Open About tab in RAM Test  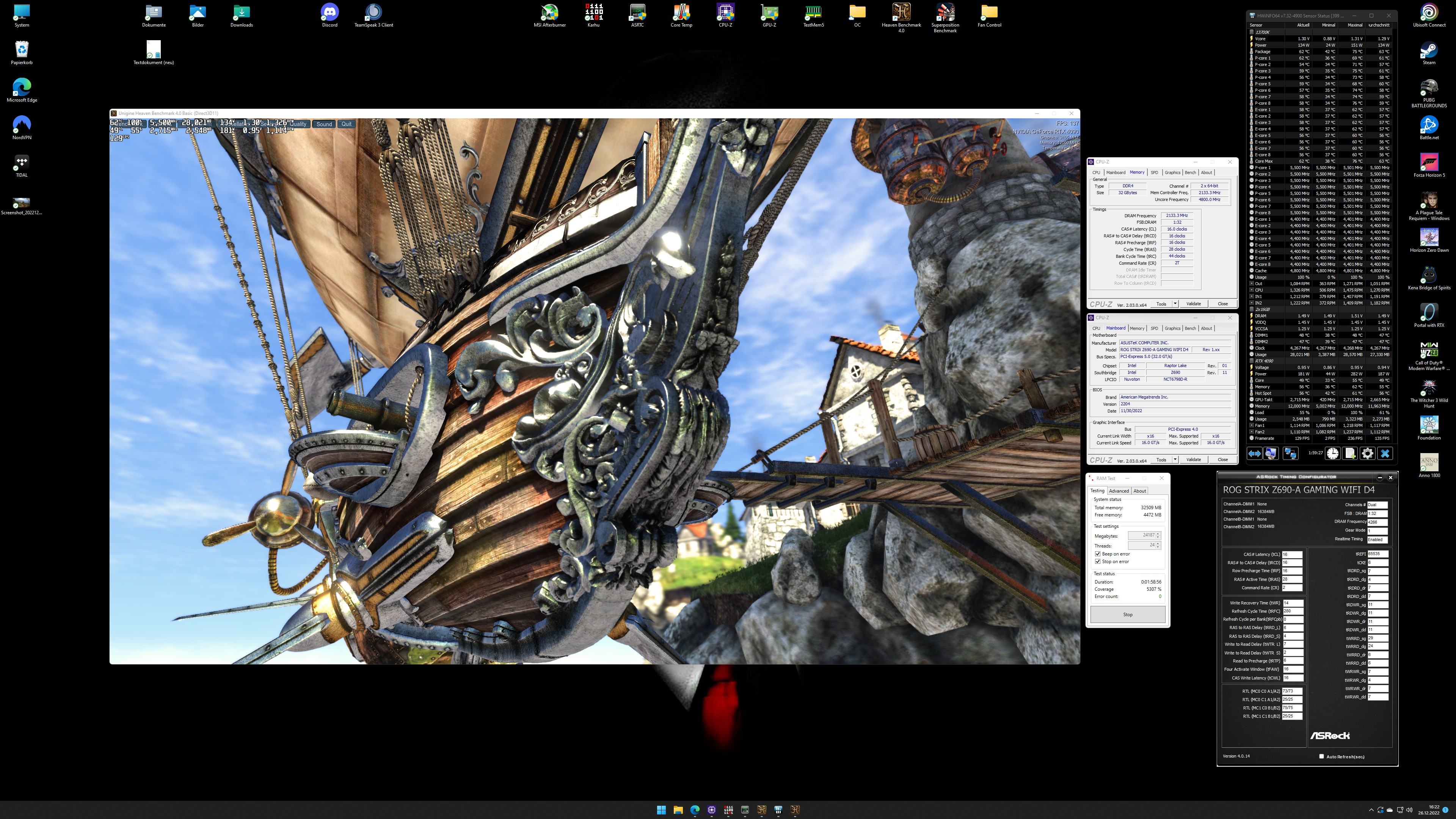point(1139,491)
